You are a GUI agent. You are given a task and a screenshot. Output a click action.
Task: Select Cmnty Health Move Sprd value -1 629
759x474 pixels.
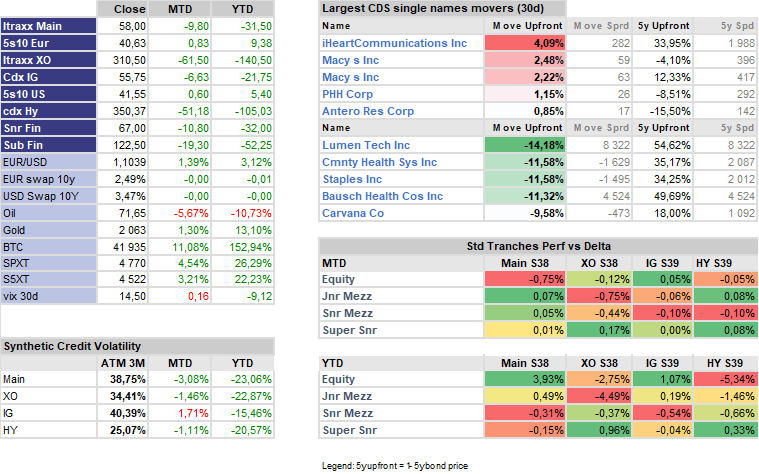click(614, 162)
